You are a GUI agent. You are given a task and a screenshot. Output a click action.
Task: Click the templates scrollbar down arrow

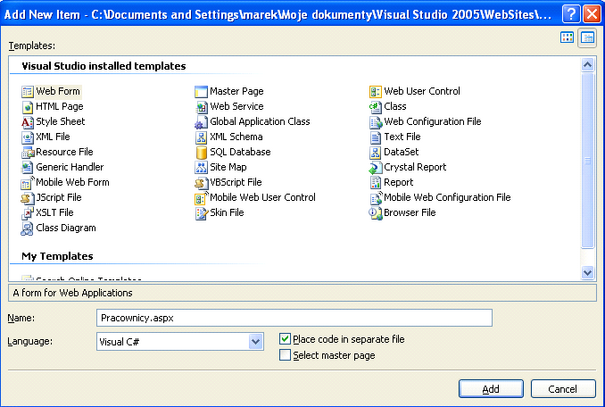[587, 273]
